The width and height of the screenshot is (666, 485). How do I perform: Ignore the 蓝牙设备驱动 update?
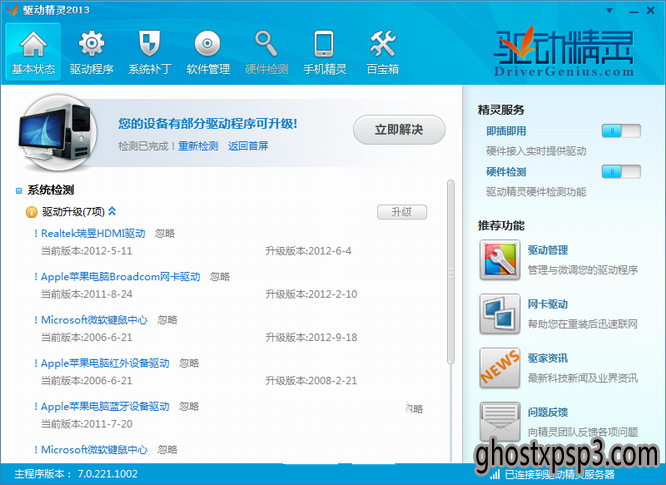189,406
